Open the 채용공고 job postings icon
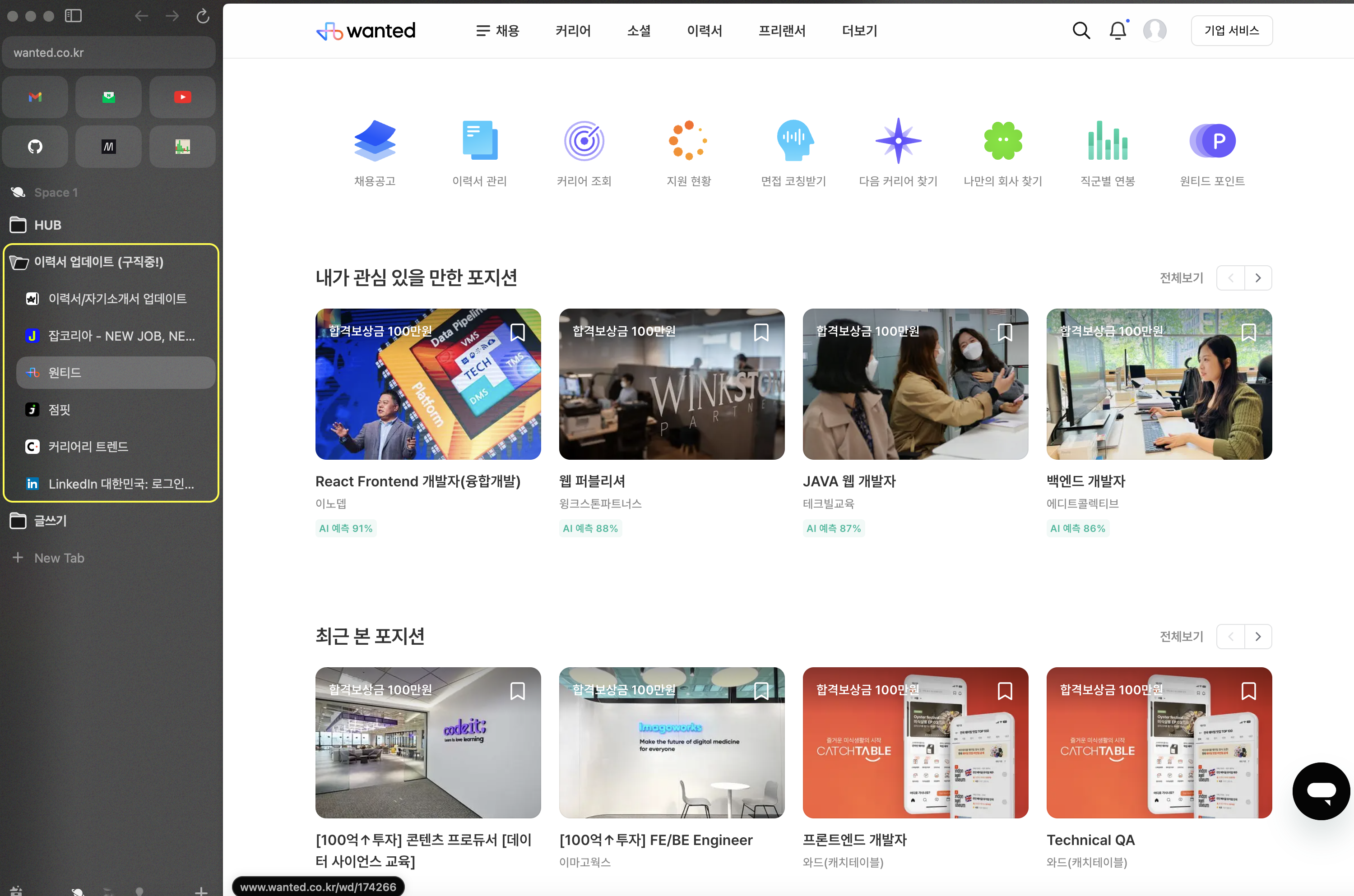 [374, 141]
